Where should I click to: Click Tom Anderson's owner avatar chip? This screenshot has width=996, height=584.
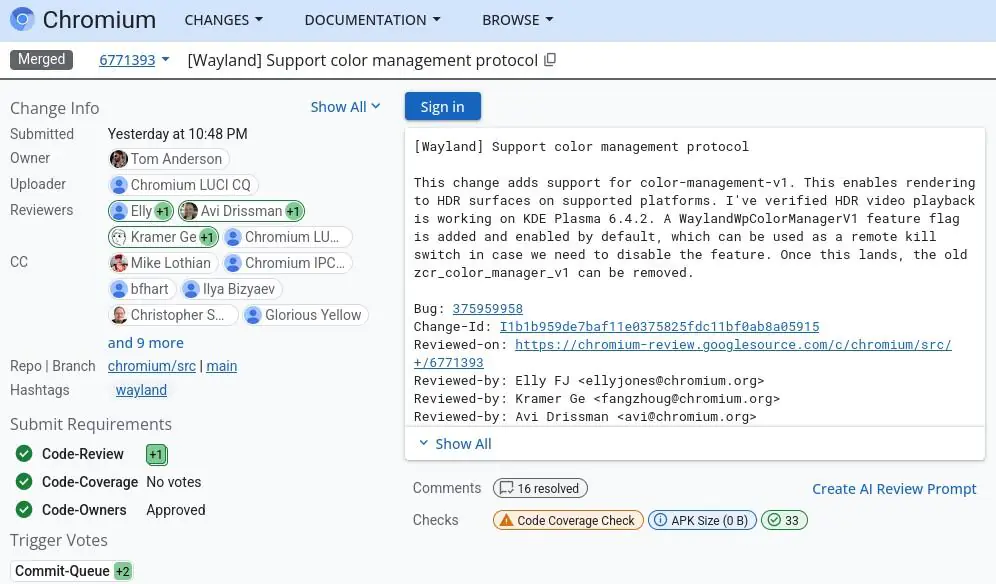click(x=119, y=159)
